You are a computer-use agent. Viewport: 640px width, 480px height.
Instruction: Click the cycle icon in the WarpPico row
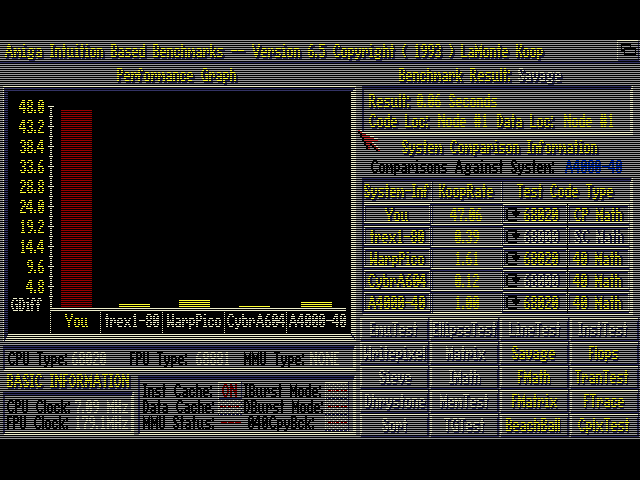tap(513, 259)
